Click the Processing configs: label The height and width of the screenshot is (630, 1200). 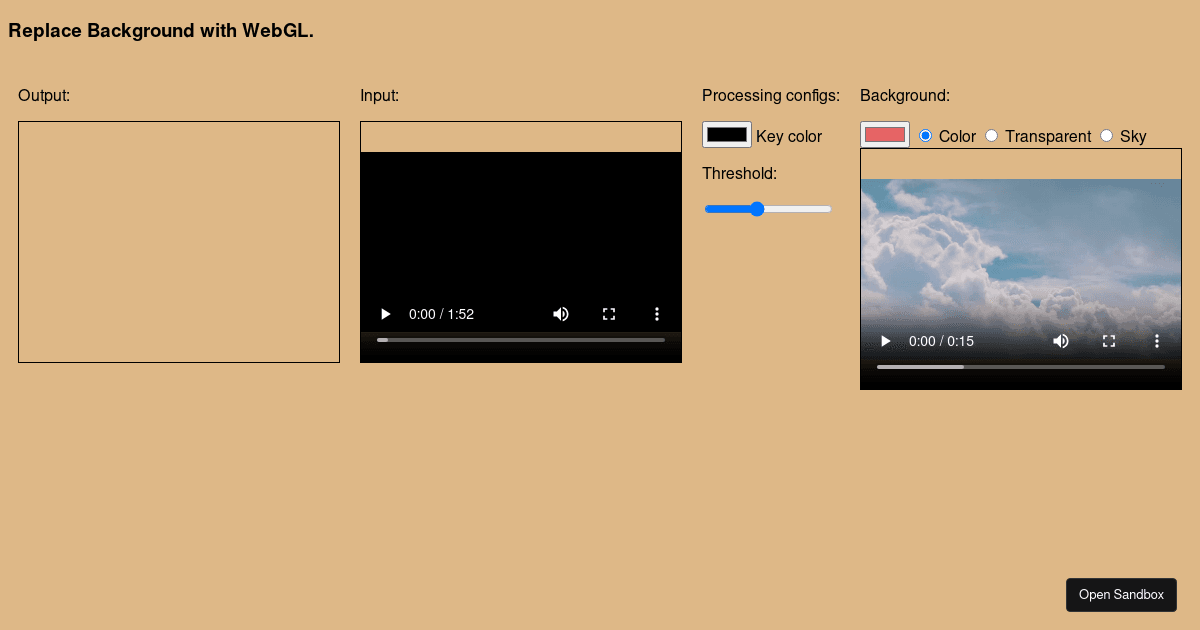771,95
